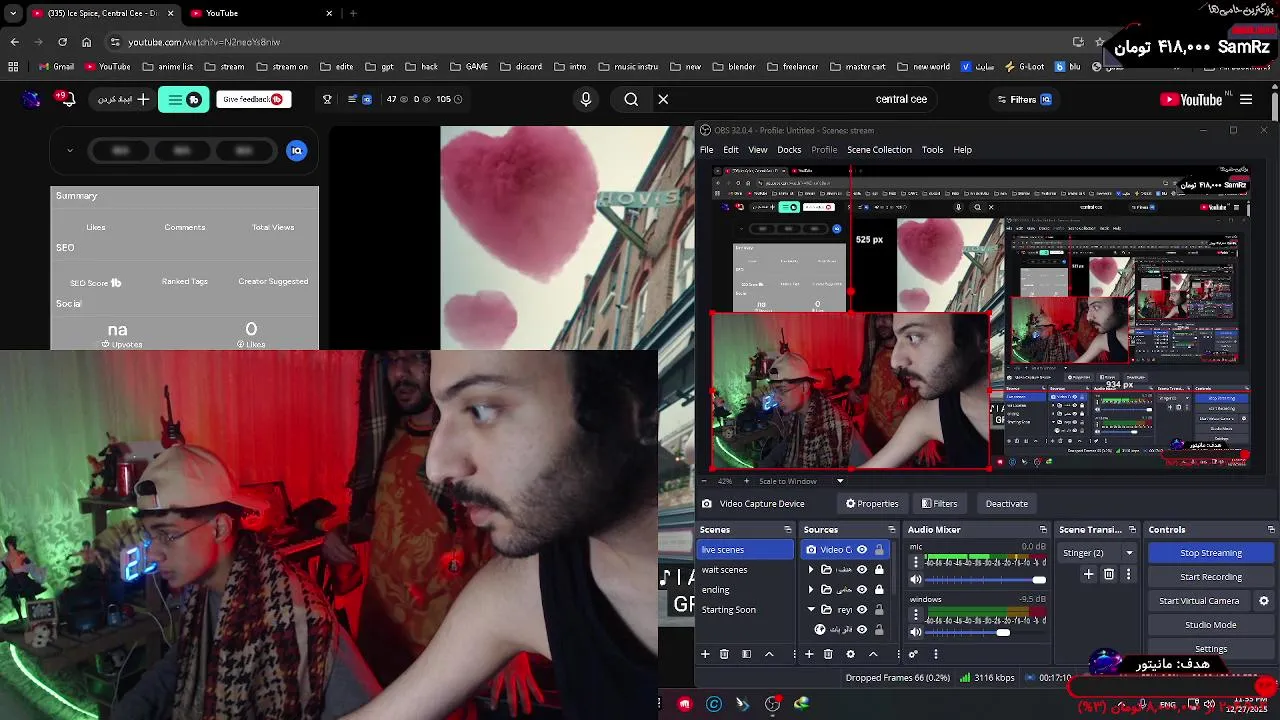
Task: Open source Filters button in OBS toolbar
Action: [x=940, y=504]
